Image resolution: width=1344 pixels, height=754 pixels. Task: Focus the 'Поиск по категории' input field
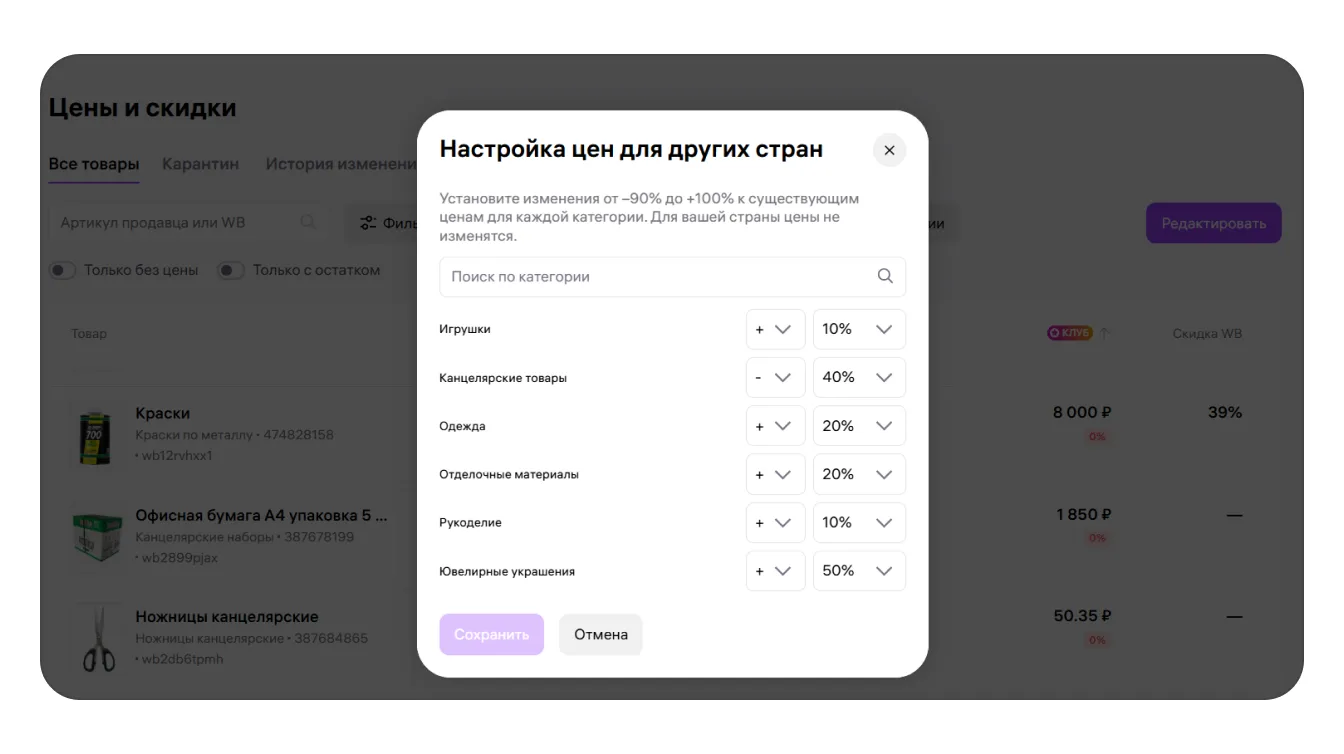point(660,277)
